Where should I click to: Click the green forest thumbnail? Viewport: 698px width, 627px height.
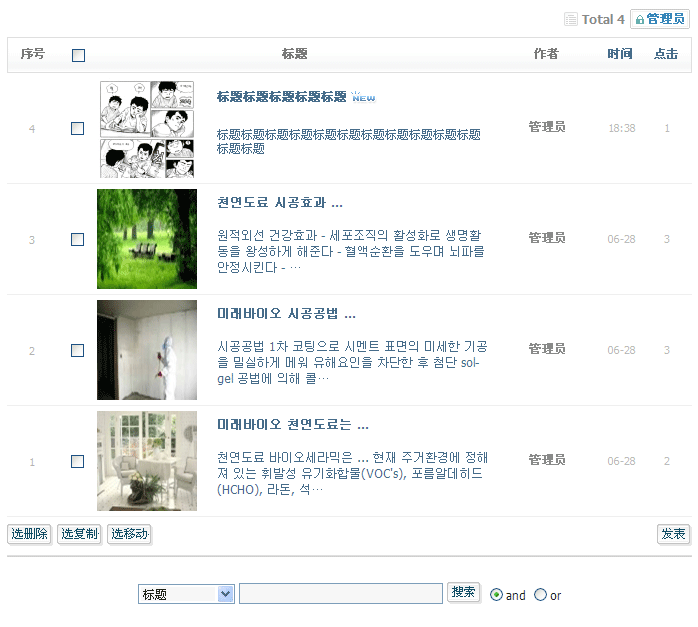[x=147, y=239]
